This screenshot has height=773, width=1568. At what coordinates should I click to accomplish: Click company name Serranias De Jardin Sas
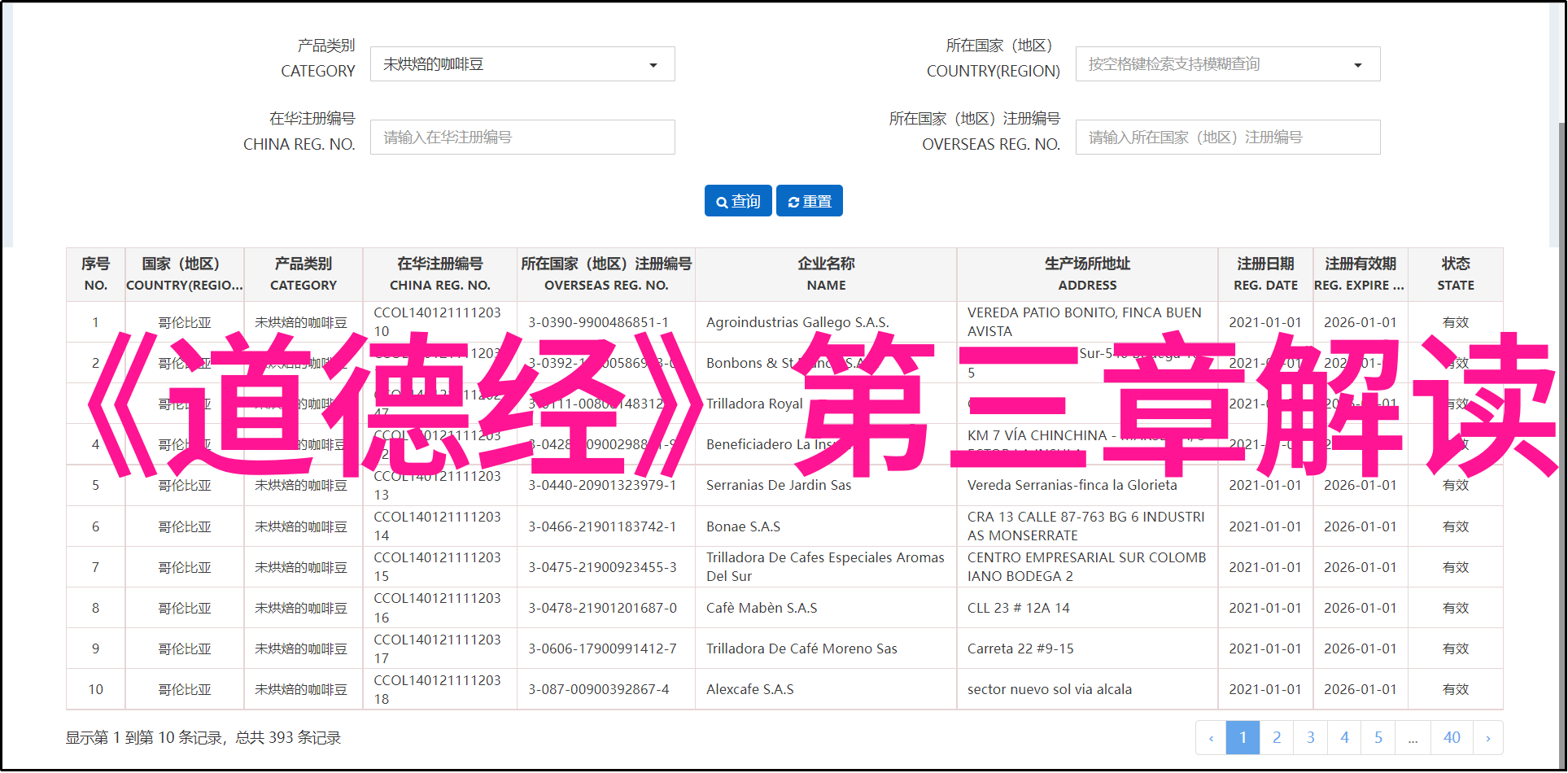pos(779,485)
